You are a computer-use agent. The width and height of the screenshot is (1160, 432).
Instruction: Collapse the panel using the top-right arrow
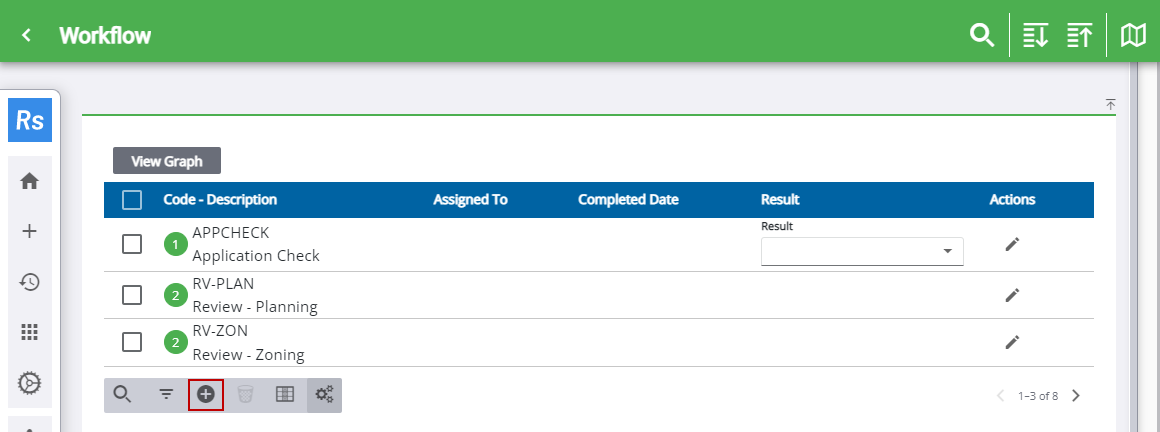tap(1110, 104)
